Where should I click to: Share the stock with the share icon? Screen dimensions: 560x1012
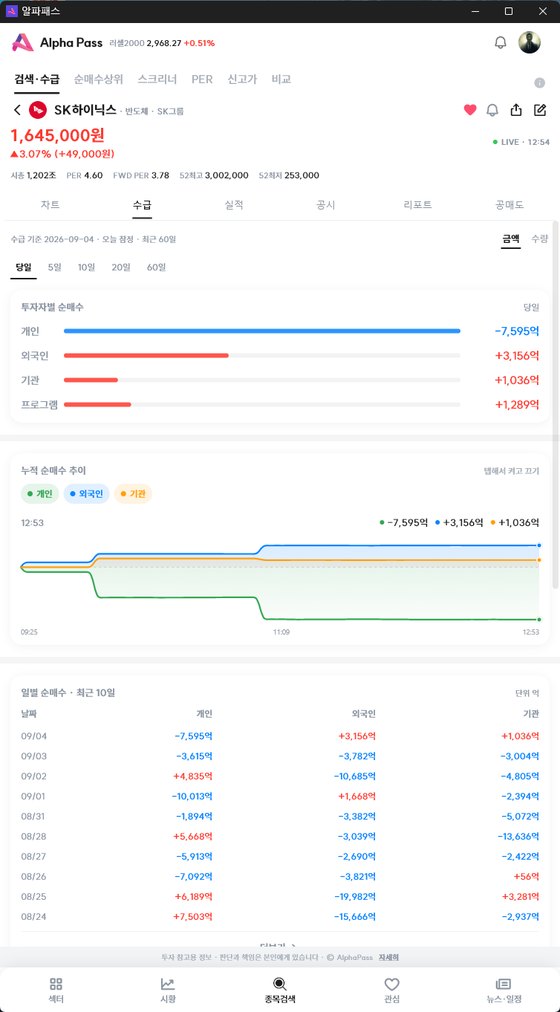[x=516, y=110]
